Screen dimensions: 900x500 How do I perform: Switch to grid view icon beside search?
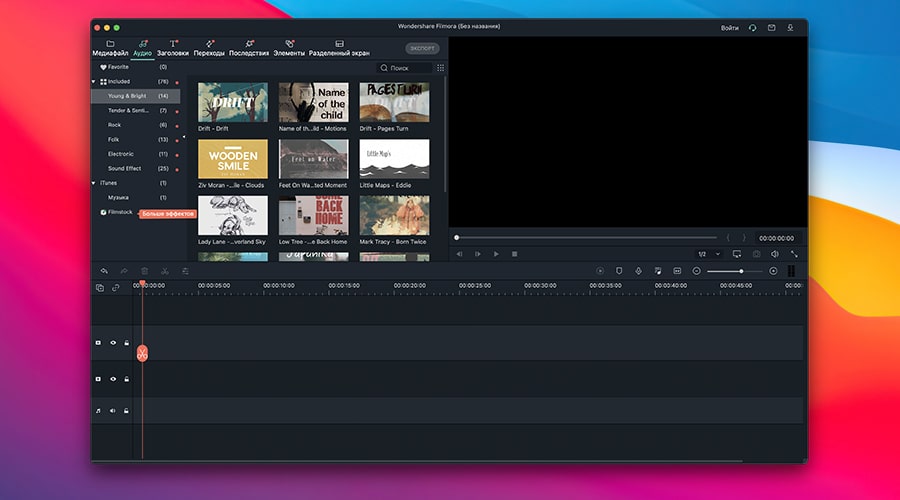(440, 68)
